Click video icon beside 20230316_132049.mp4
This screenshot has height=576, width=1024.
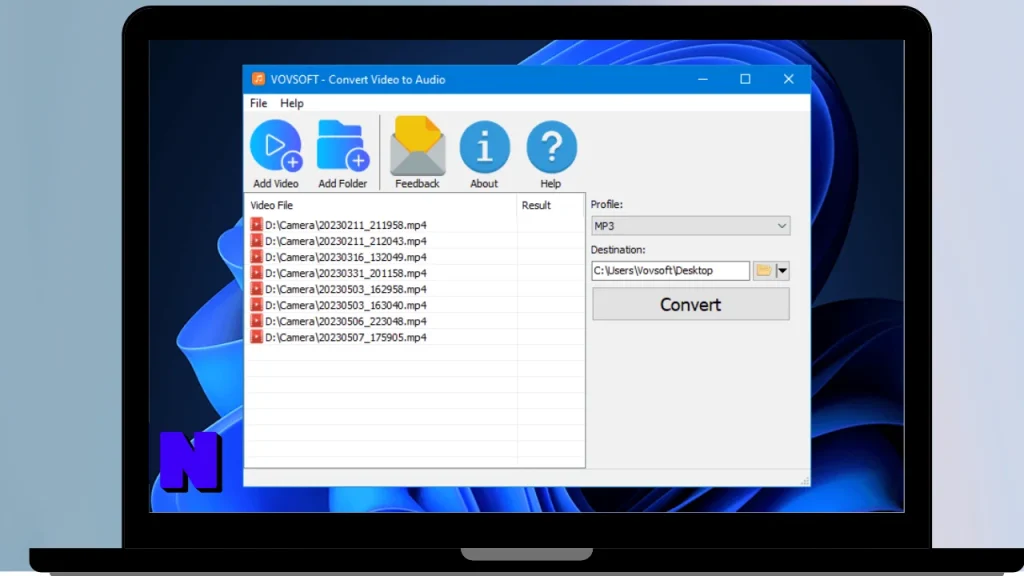[256, 257]
